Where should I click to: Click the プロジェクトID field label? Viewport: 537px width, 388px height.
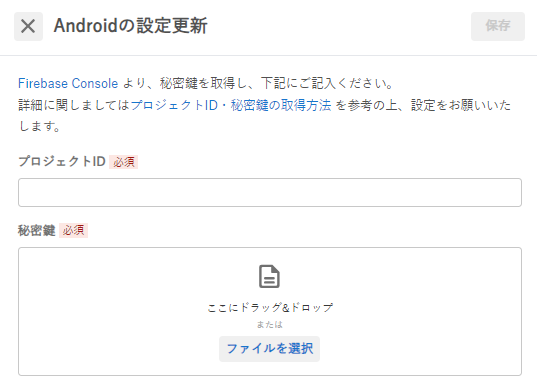coord(62,161)
